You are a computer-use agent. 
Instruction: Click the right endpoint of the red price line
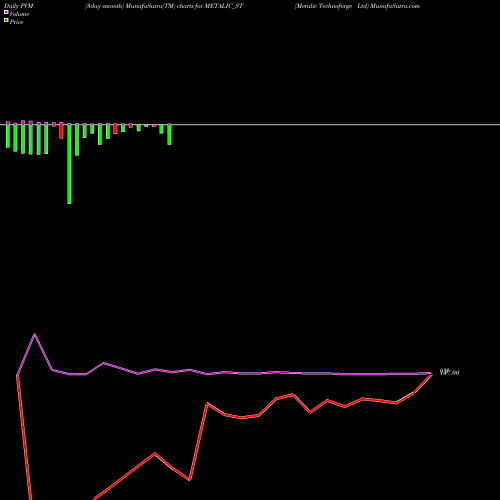(431, 375)
